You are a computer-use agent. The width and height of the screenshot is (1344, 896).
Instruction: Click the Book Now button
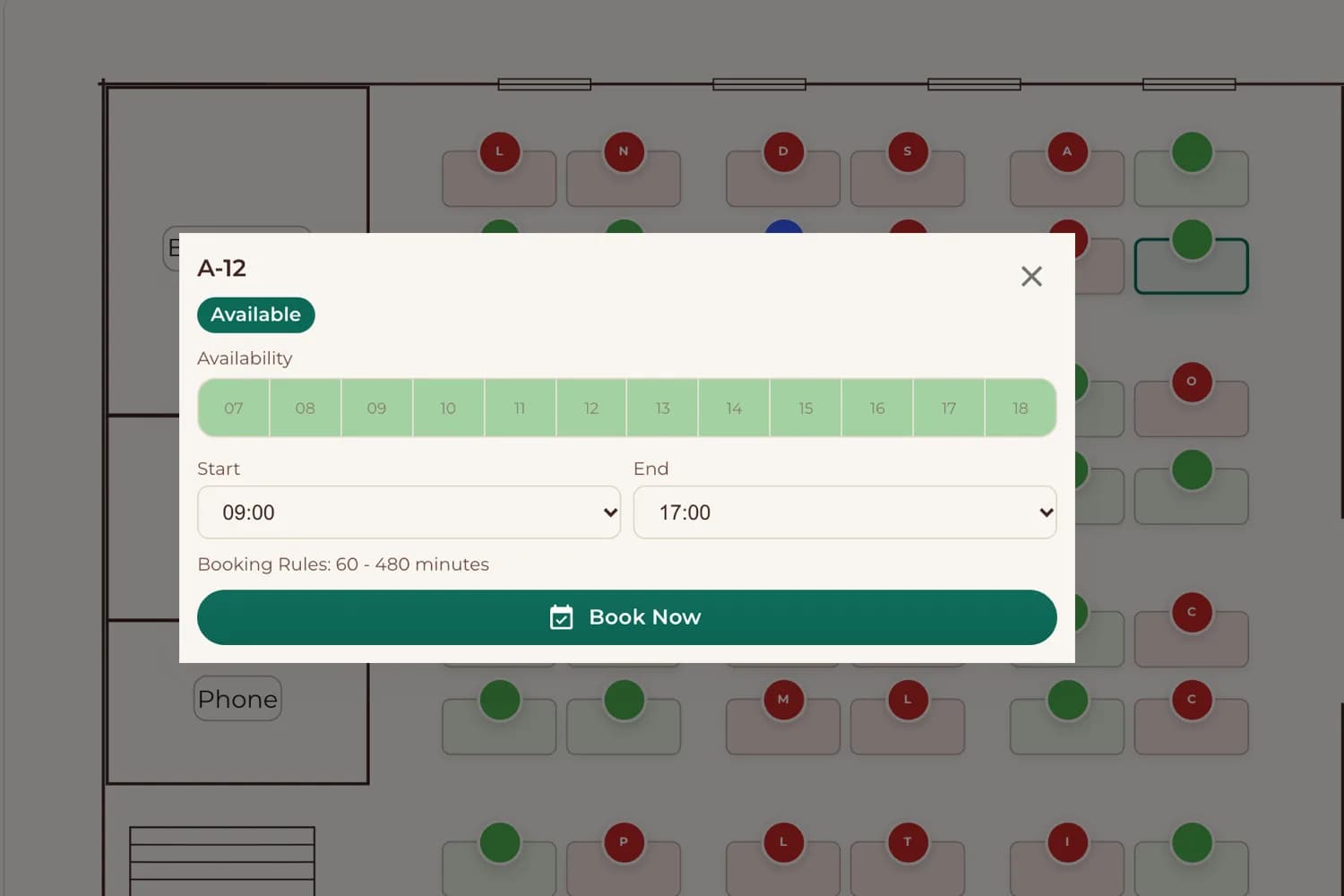(x=627, y=617)
